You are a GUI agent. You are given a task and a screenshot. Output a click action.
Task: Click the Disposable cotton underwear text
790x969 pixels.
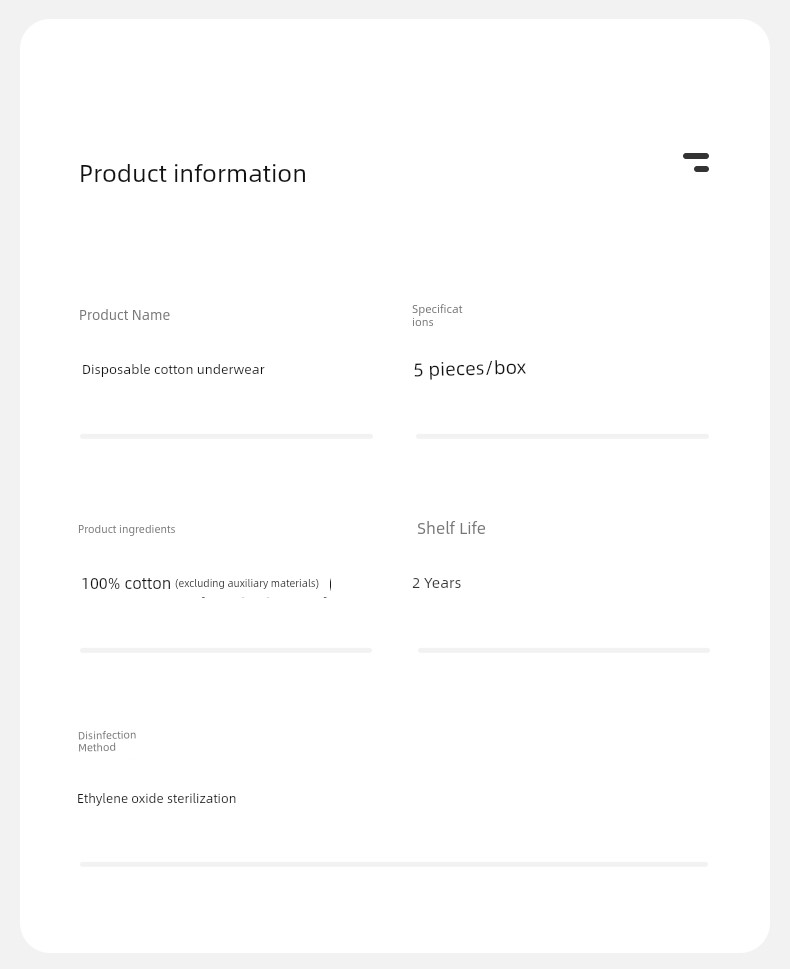tap(173, 370)
